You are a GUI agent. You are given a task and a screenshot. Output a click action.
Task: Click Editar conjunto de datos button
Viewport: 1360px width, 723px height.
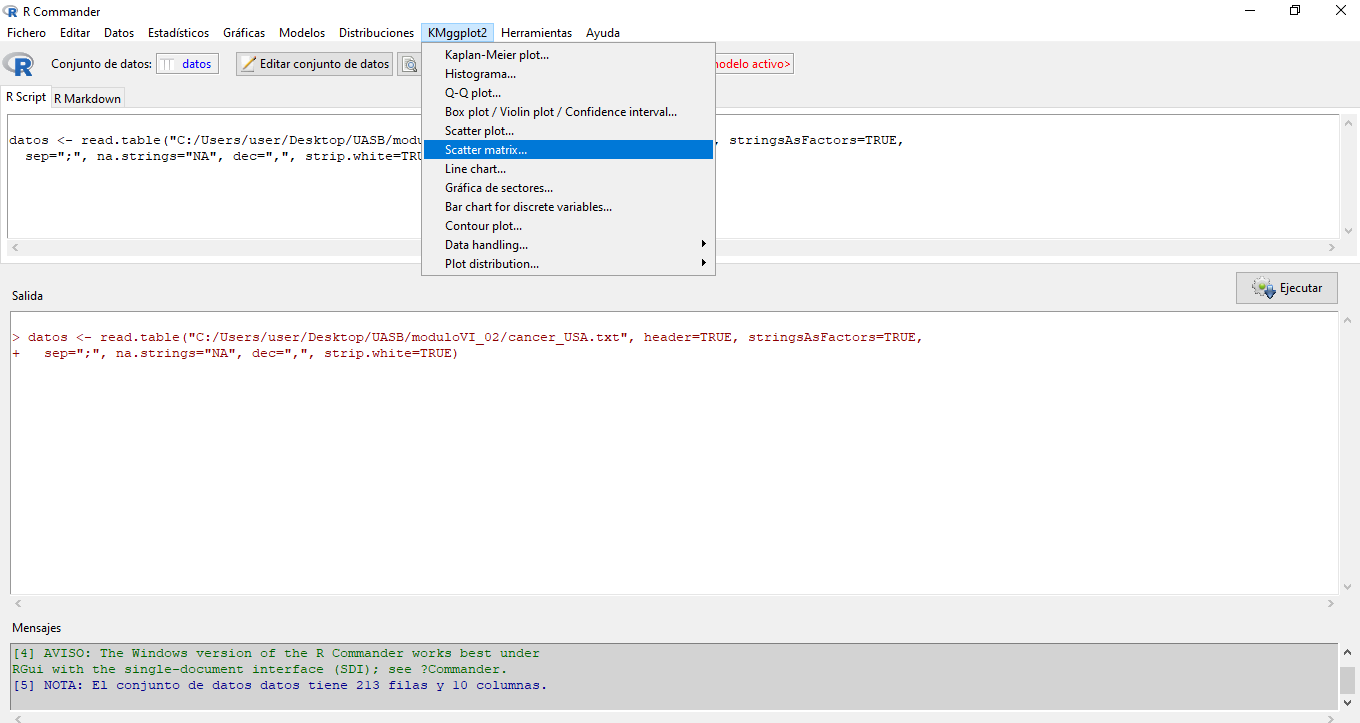(x=314, y=64)
